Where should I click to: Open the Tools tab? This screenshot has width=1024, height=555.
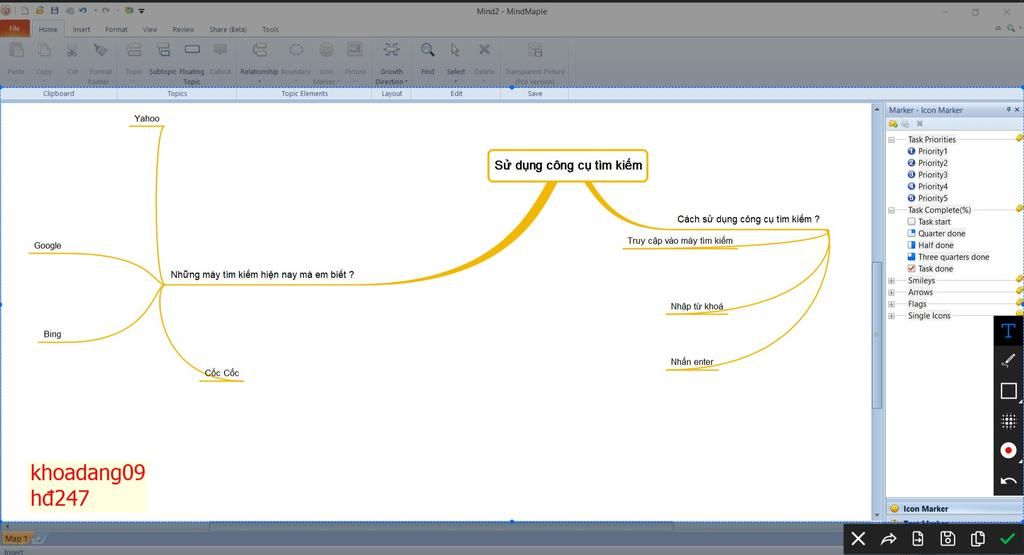click(270, 29)
